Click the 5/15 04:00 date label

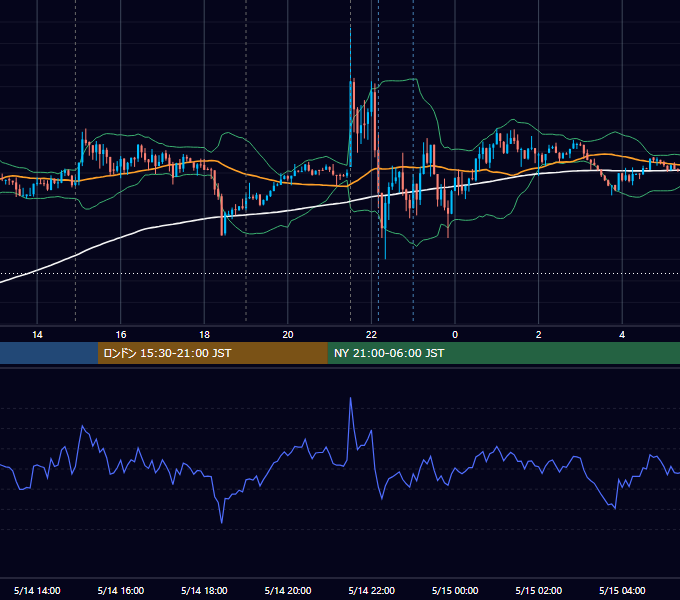[x=622, y=590]
